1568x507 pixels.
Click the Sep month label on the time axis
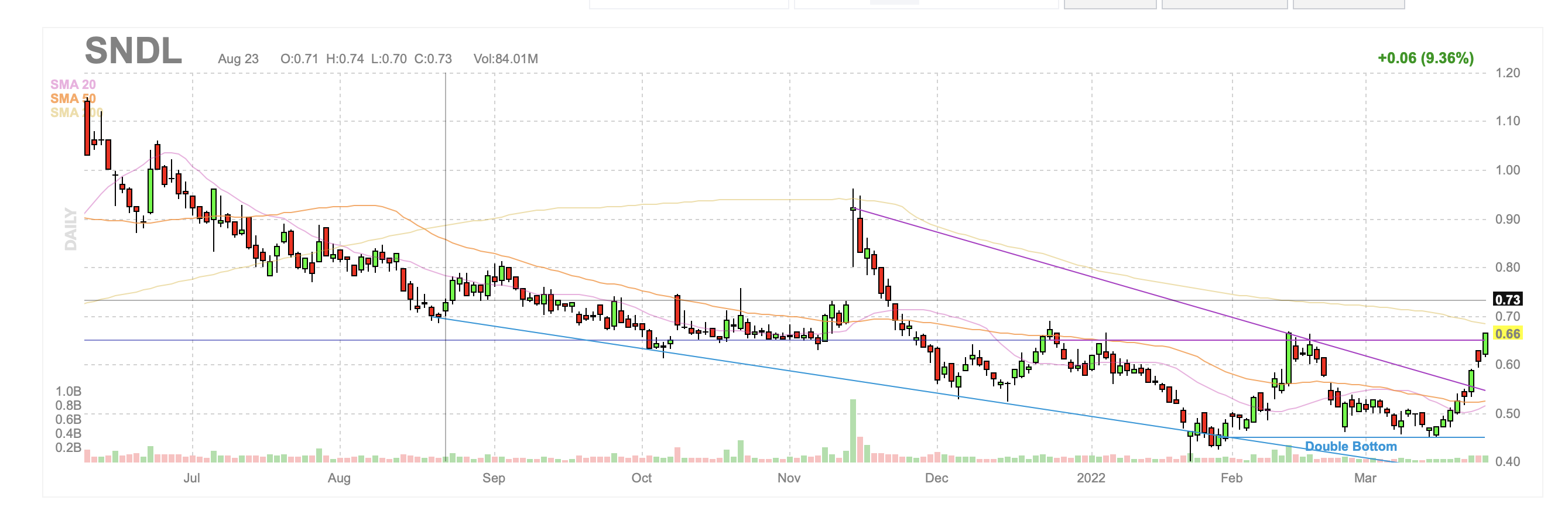pos(494,478)
